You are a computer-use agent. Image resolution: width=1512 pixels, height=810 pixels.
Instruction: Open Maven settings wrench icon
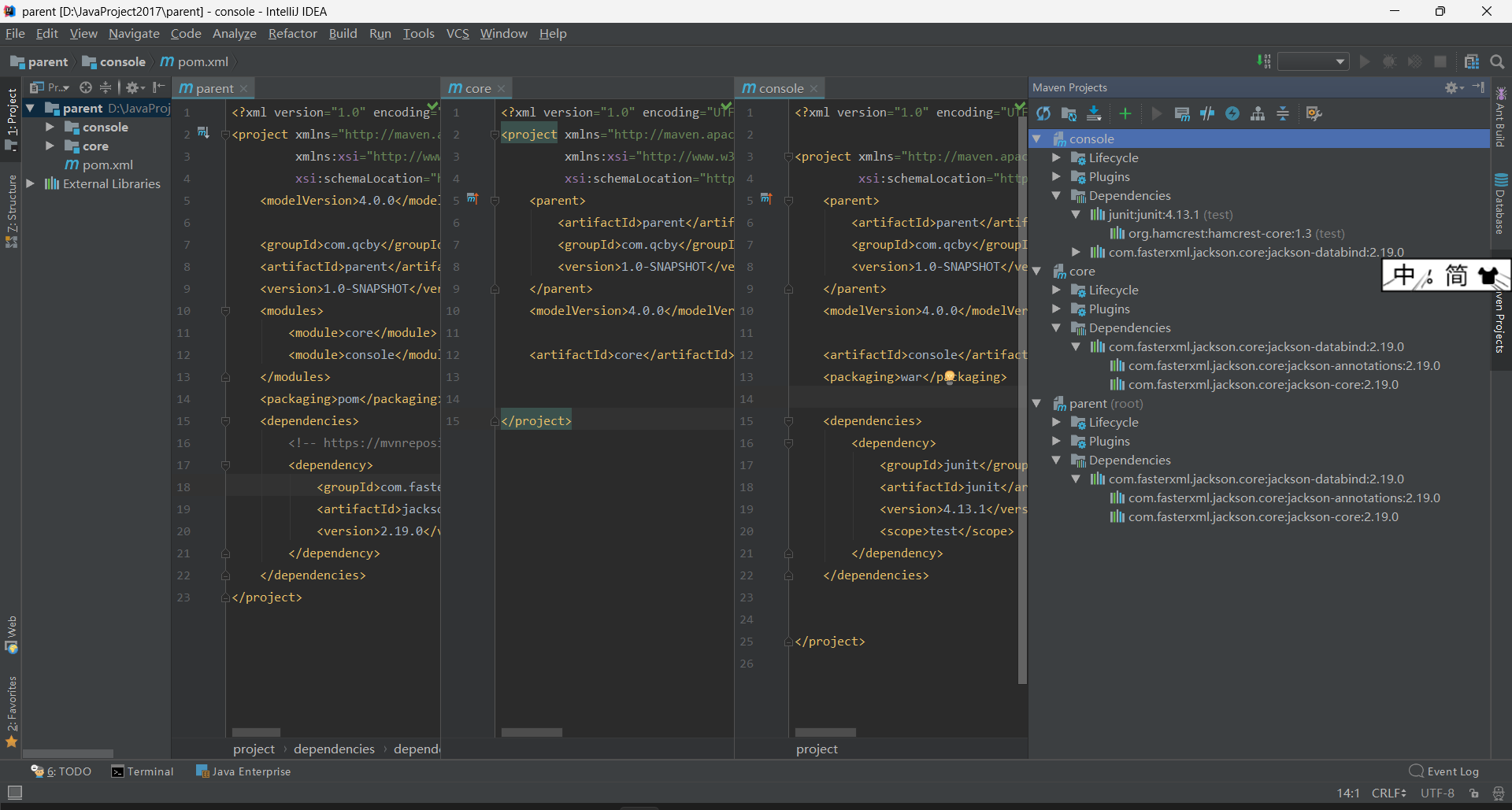pos(1314,114)
